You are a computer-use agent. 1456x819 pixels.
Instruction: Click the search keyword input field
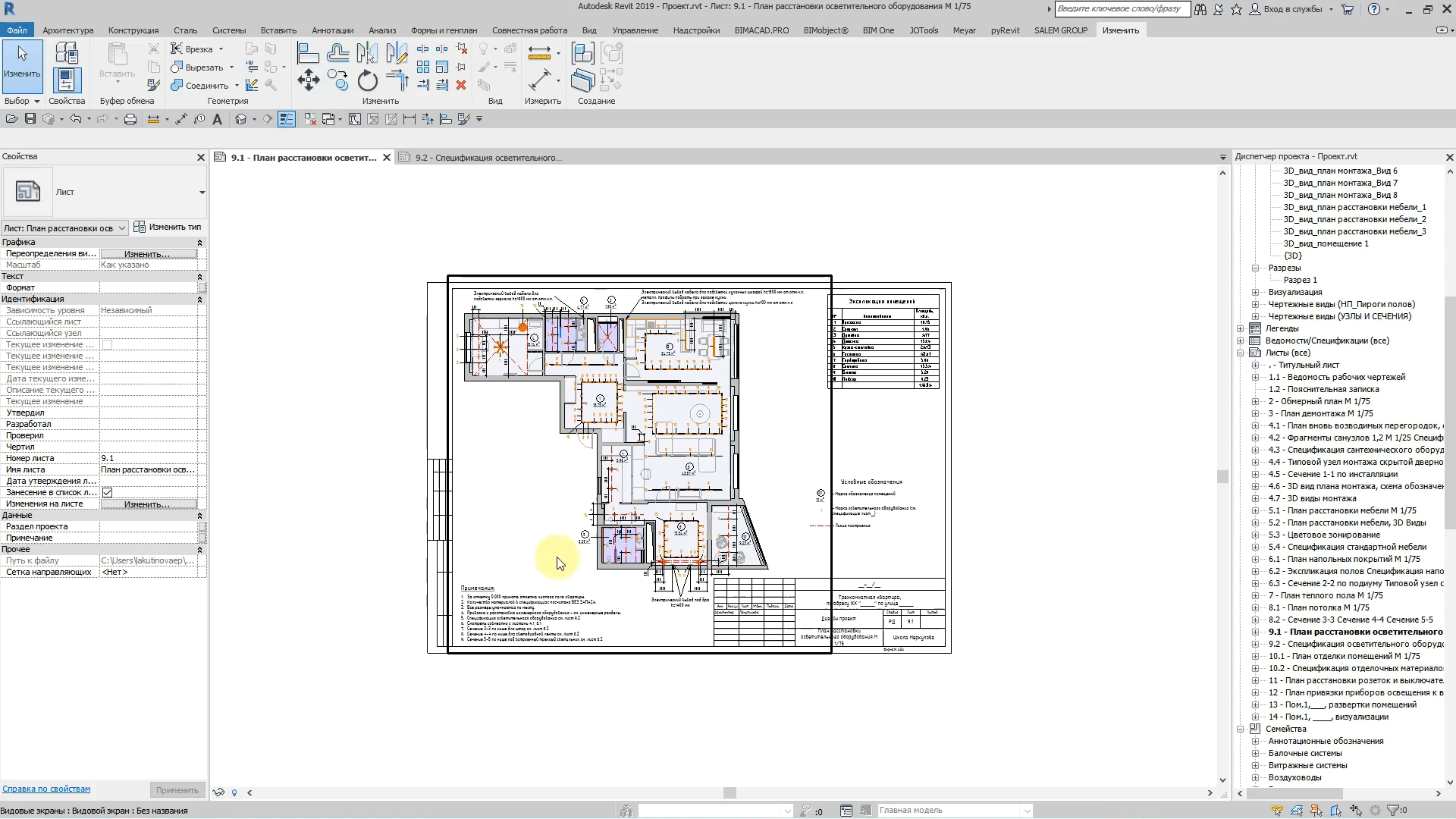[x=1121, y=9]
